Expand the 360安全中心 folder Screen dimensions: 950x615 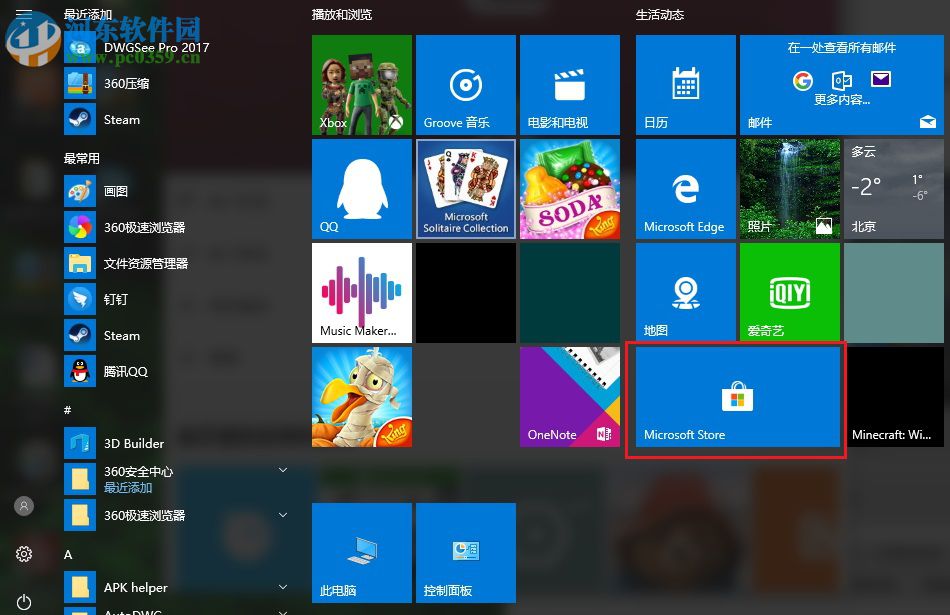[283, 469]
